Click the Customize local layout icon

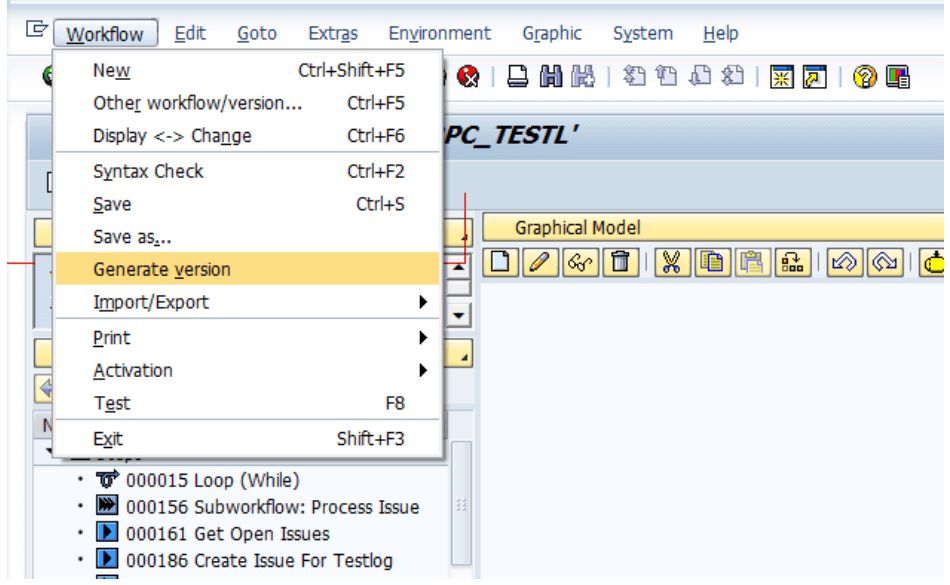coord(897,77)
